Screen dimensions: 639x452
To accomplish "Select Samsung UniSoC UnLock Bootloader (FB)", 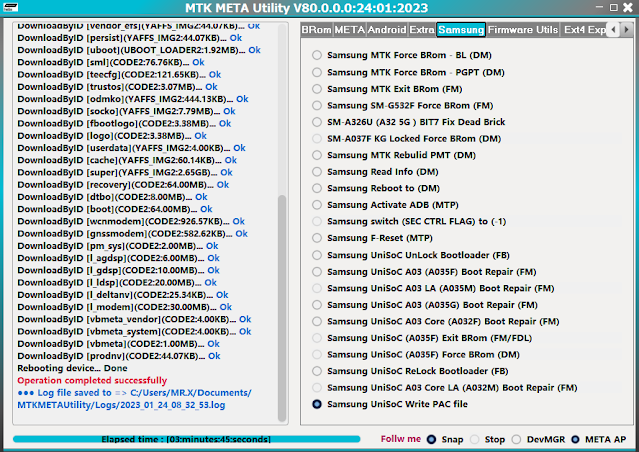I will [x=411, y=255].
